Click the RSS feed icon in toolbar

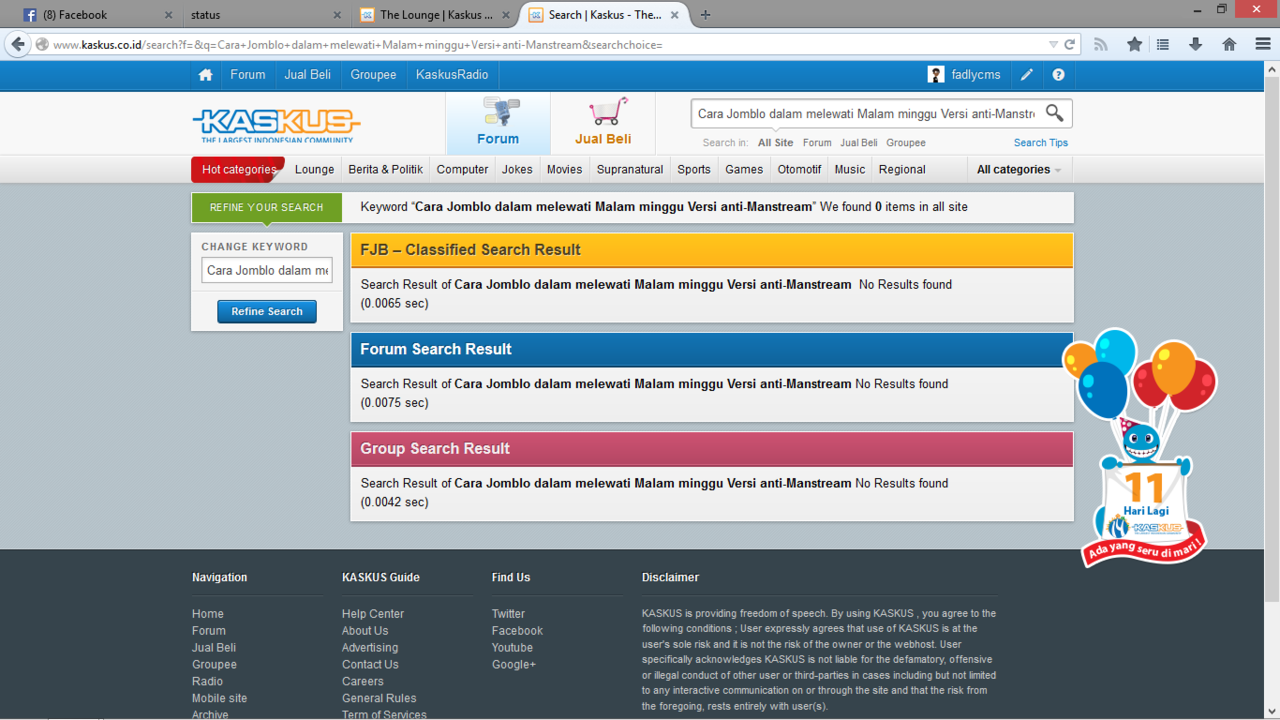pos(1101,44)
